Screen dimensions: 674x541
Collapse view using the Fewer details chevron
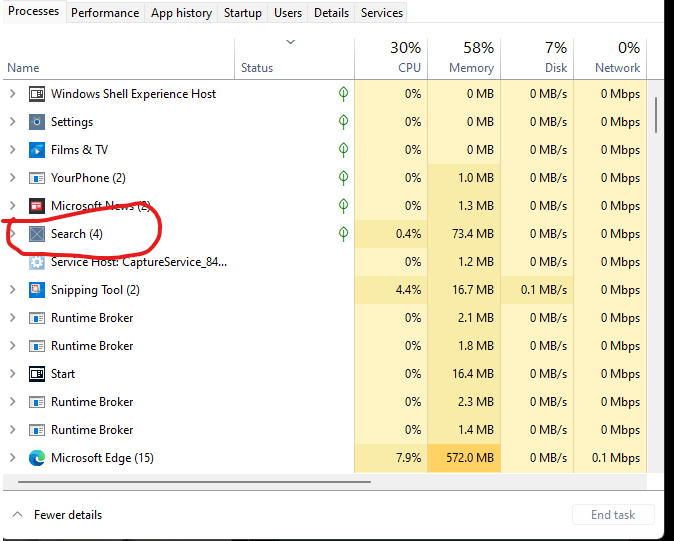click(x=18, y=514)
